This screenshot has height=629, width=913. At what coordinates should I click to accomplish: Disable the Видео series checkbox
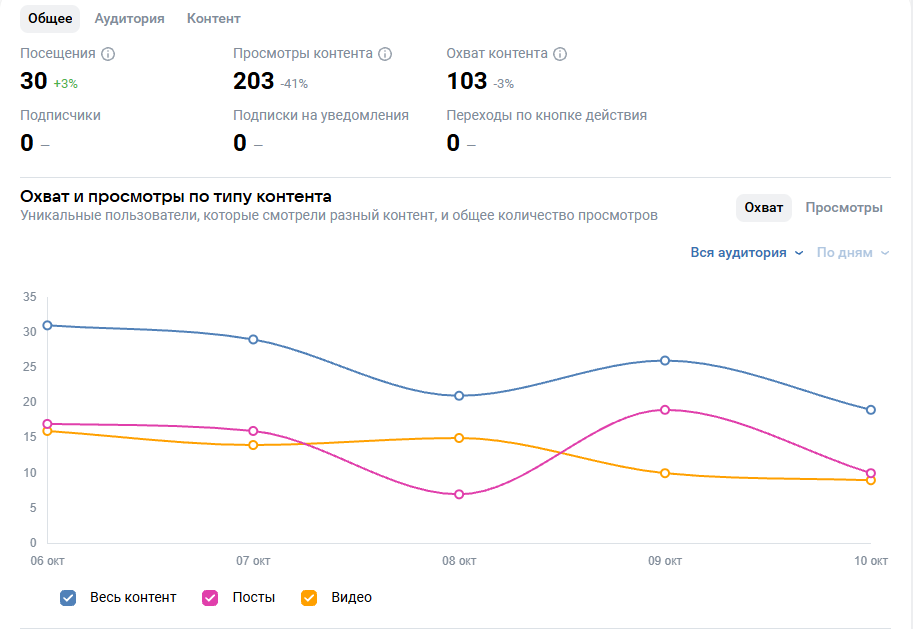tap(309, 598)
